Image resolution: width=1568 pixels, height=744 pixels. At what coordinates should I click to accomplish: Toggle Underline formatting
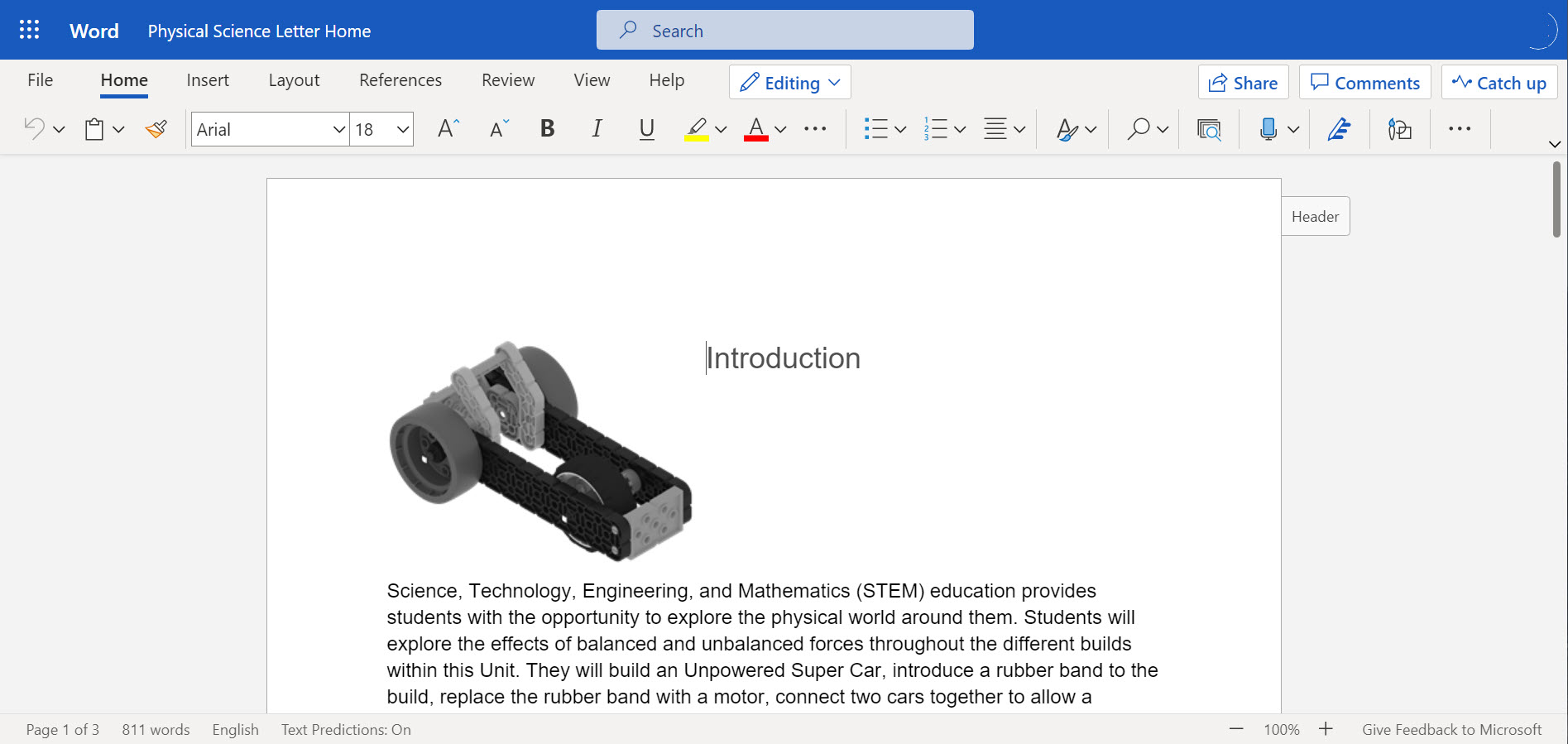[x=647, y=129]
